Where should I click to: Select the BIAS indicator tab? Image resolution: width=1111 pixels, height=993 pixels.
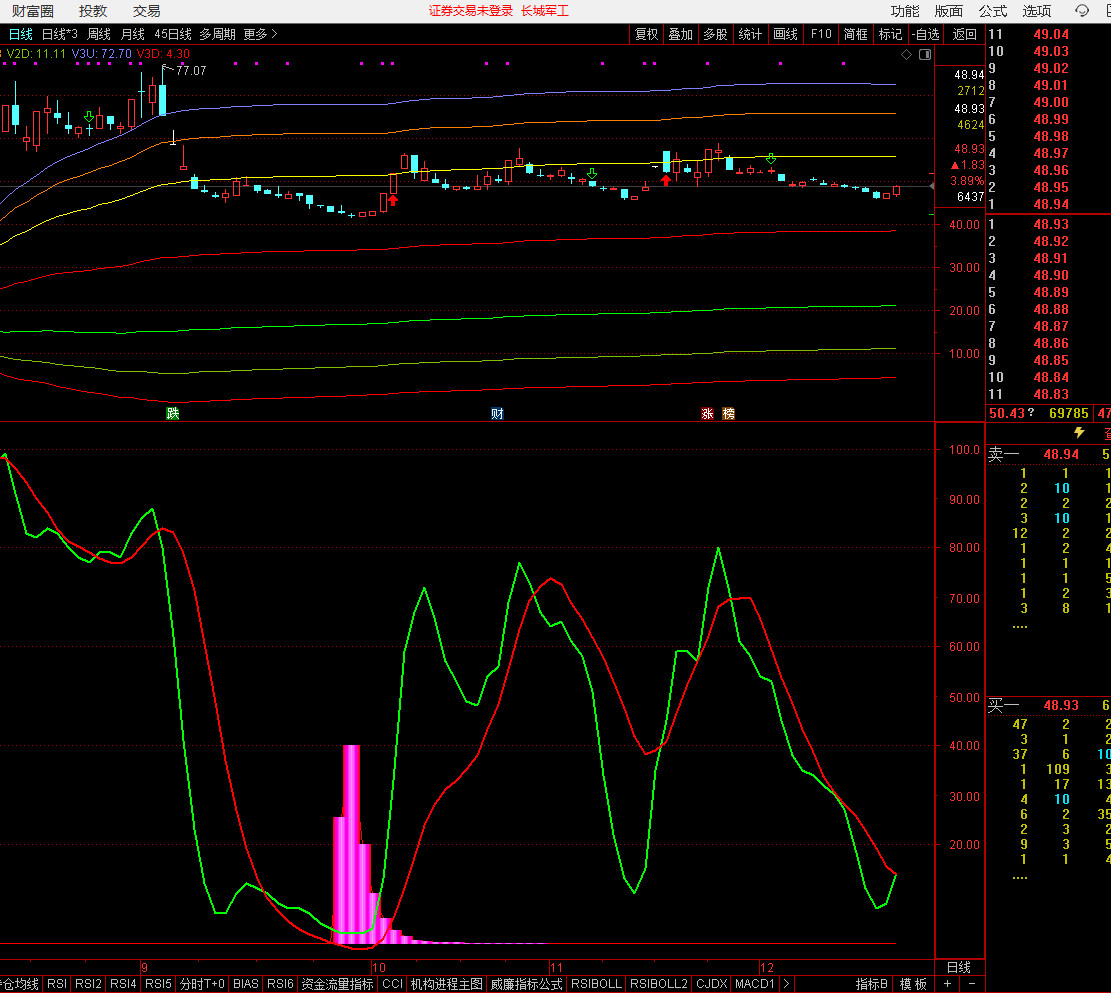245,984
